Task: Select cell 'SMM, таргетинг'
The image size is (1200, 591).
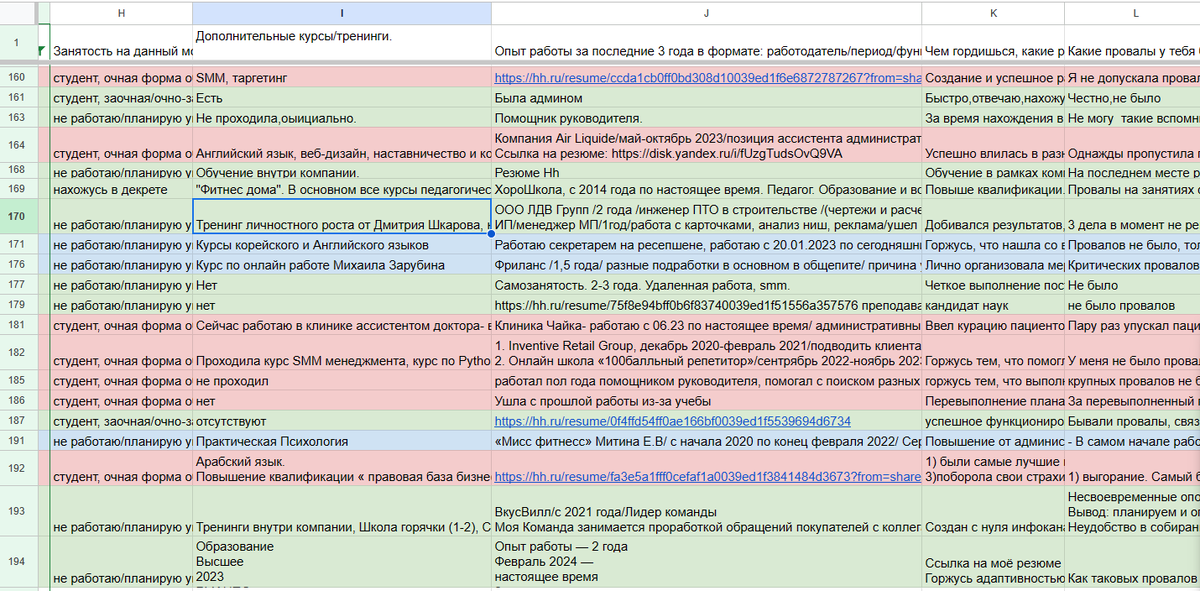Action: (341, 78)
